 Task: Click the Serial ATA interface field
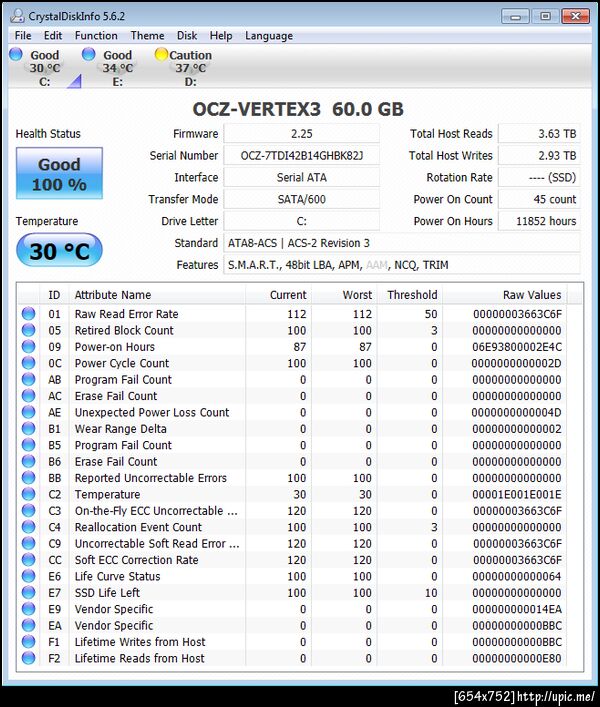[302, 177]
